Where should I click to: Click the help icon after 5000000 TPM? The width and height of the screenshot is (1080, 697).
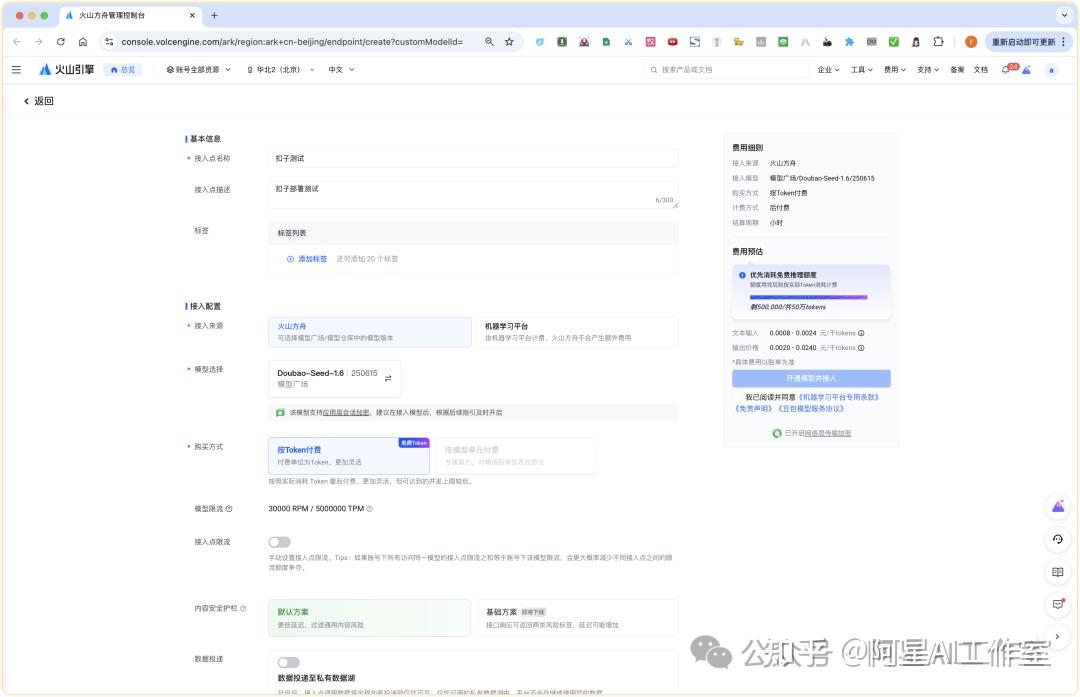click(x=369, y=509)
